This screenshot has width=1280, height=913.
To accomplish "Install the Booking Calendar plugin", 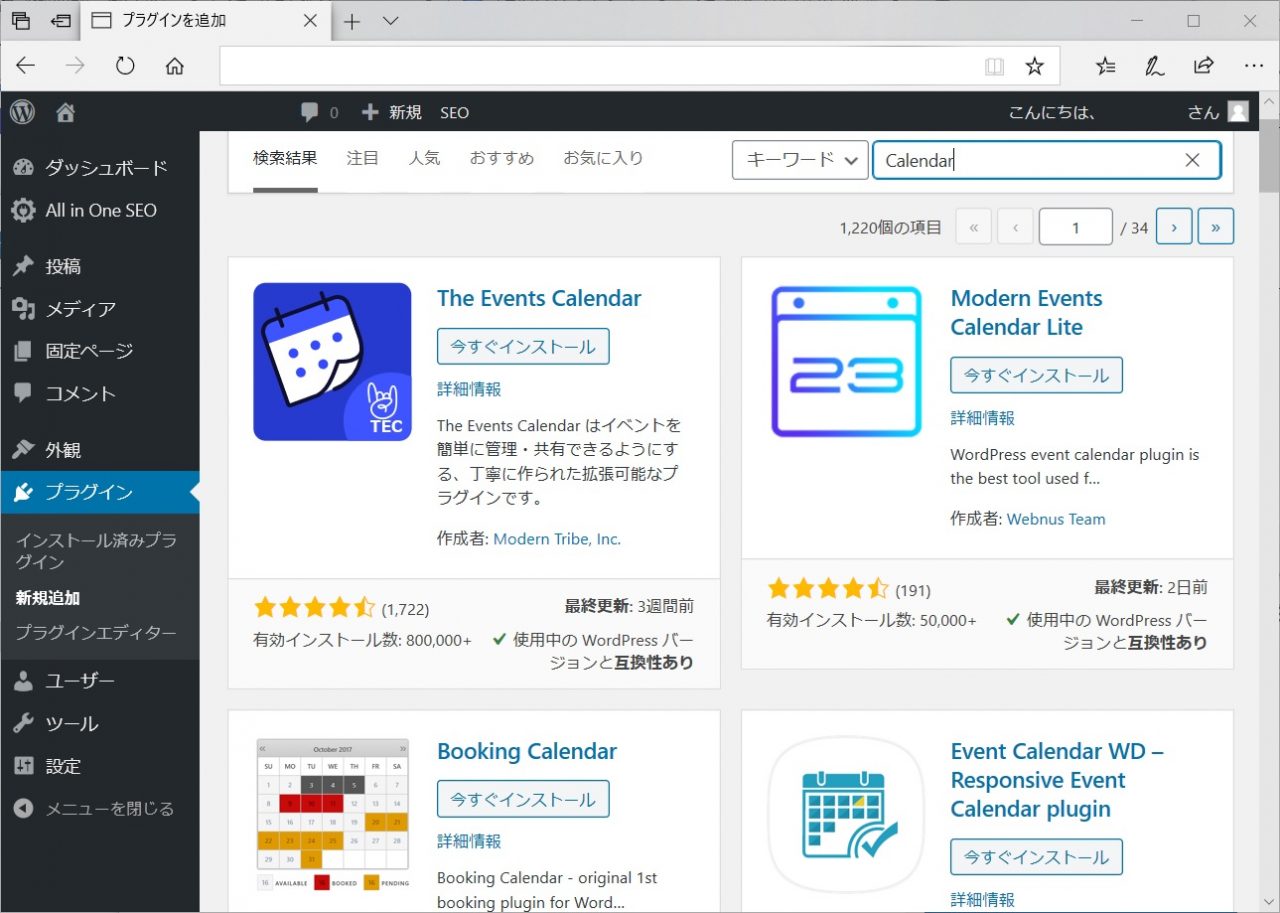I will pos(523,799).
